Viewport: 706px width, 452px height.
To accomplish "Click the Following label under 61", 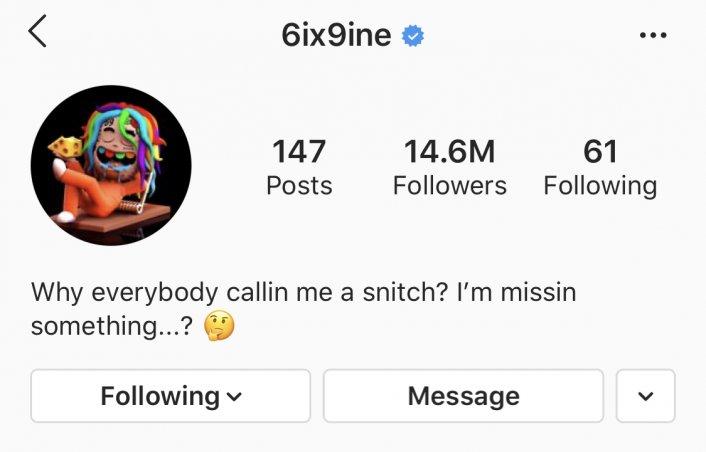I will coord(600,186).
